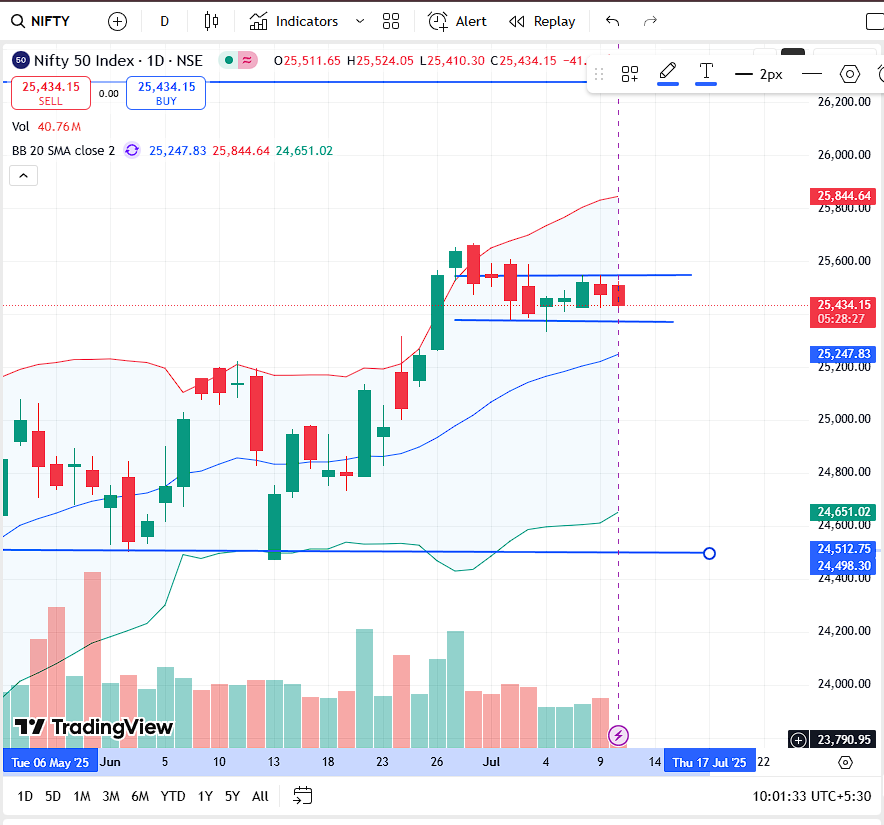
Task: Click the horizontal line circular endpoint handle
Action: coord(709,553)
